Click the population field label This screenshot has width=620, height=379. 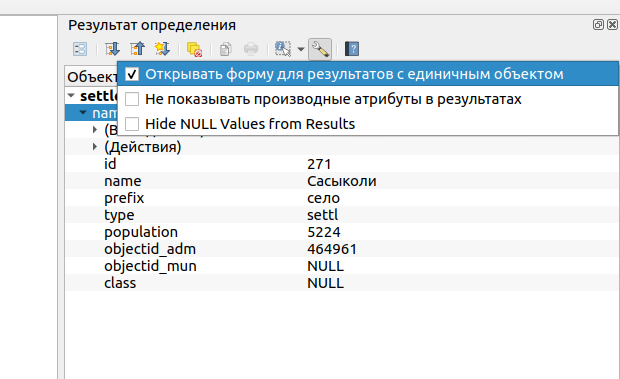pos(141,232)
